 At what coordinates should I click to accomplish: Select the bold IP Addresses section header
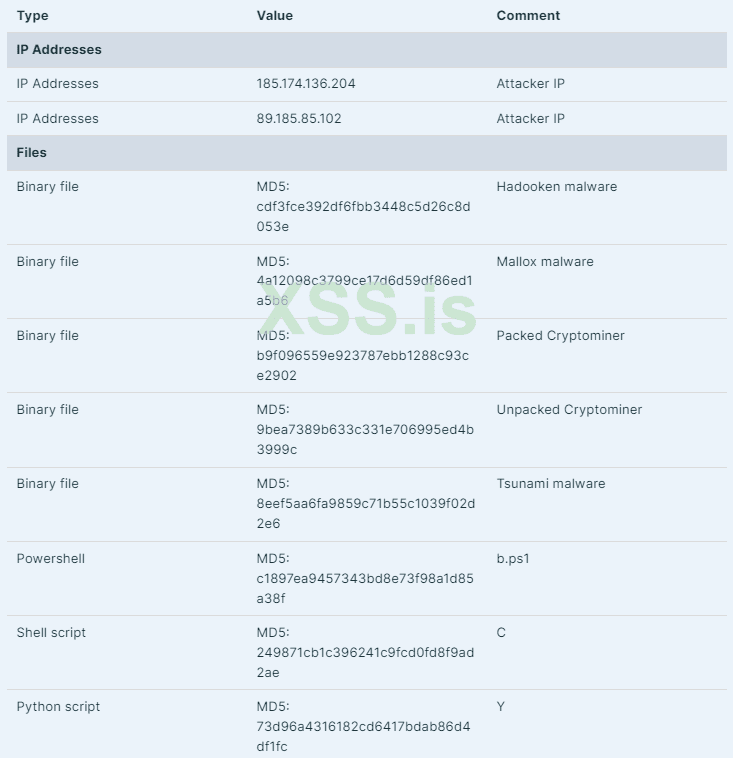(59, 50)
